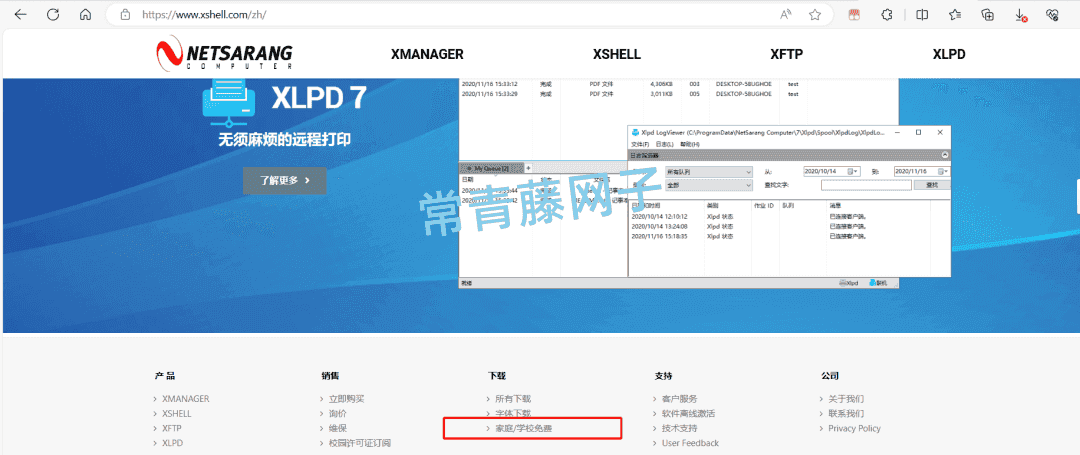Toggle the split screen icon
Viewport: 1080px width, 455px height.
(922, 14)
